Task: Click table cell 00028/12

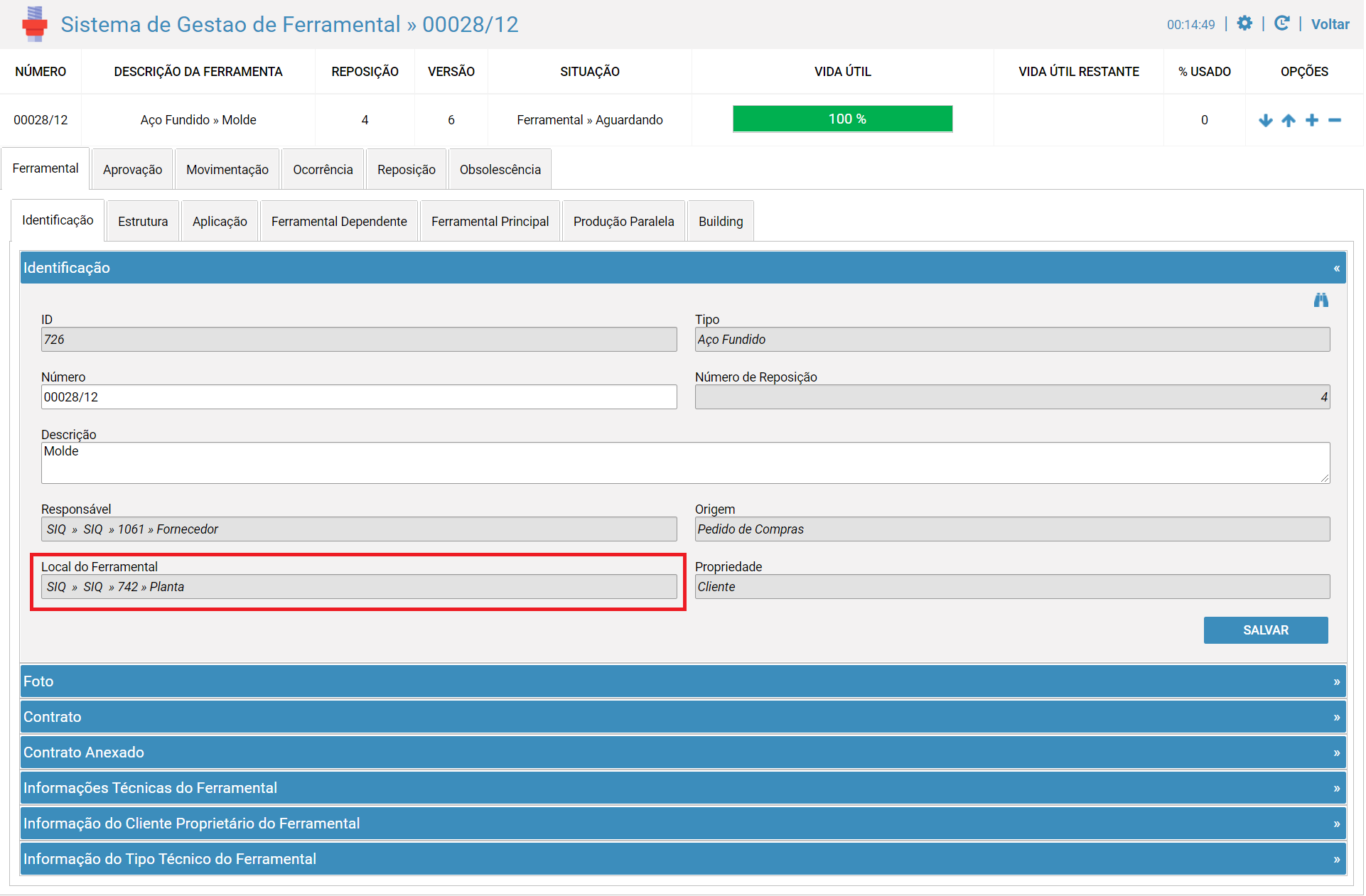Action: click(41, 120)
